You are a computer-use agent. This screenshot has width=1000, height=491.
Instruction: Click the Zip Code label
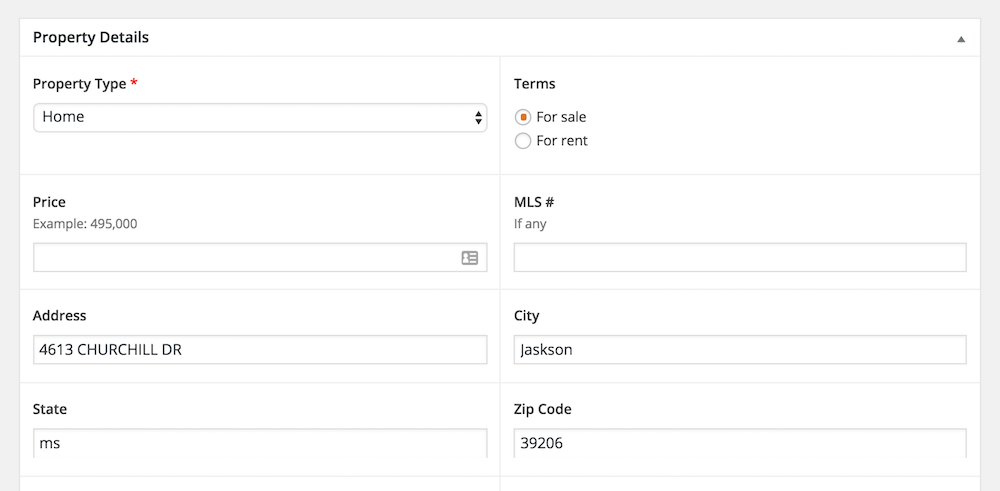click(543, 409)
